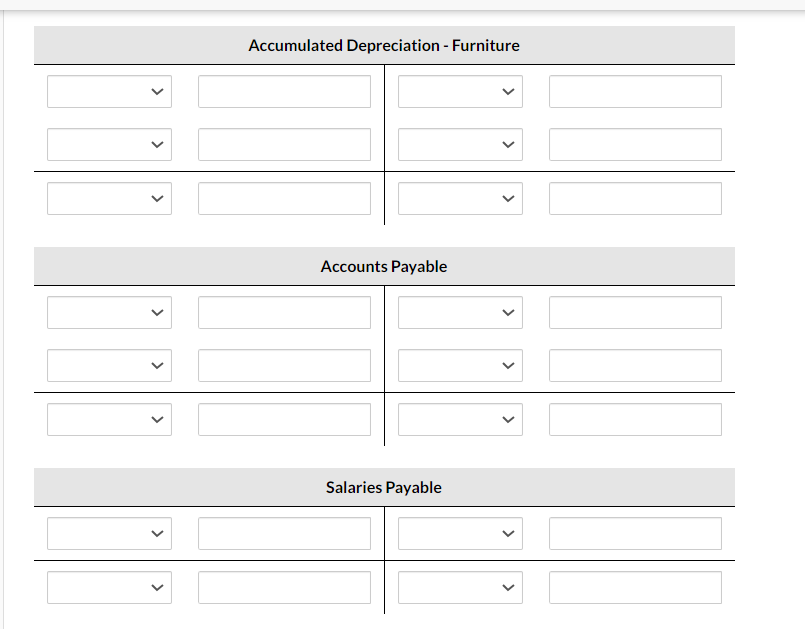Viewport: 805px width, 629px height.
Task: Expand the second credit-side dropdown in Accumulated Depreciation
Action: [460, 144]
